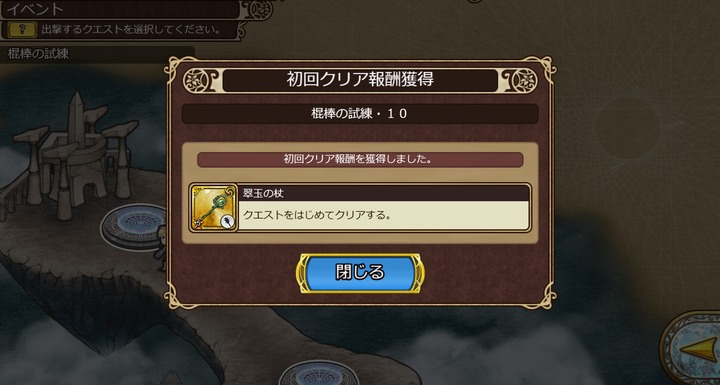Click the 棍棒の試練 label below the header
Viewport: 720px width, 385px height.
click(38, 54)
